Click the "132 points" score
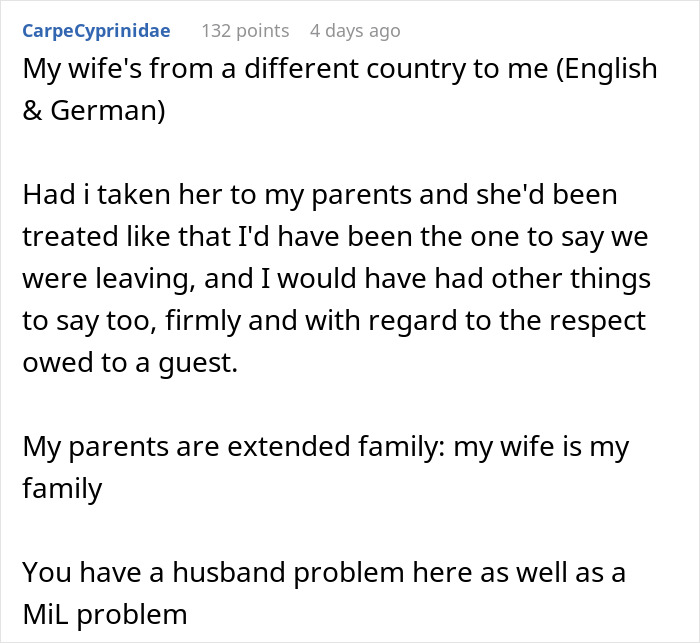Screen dimensions: 700x643 coord(245,31)
